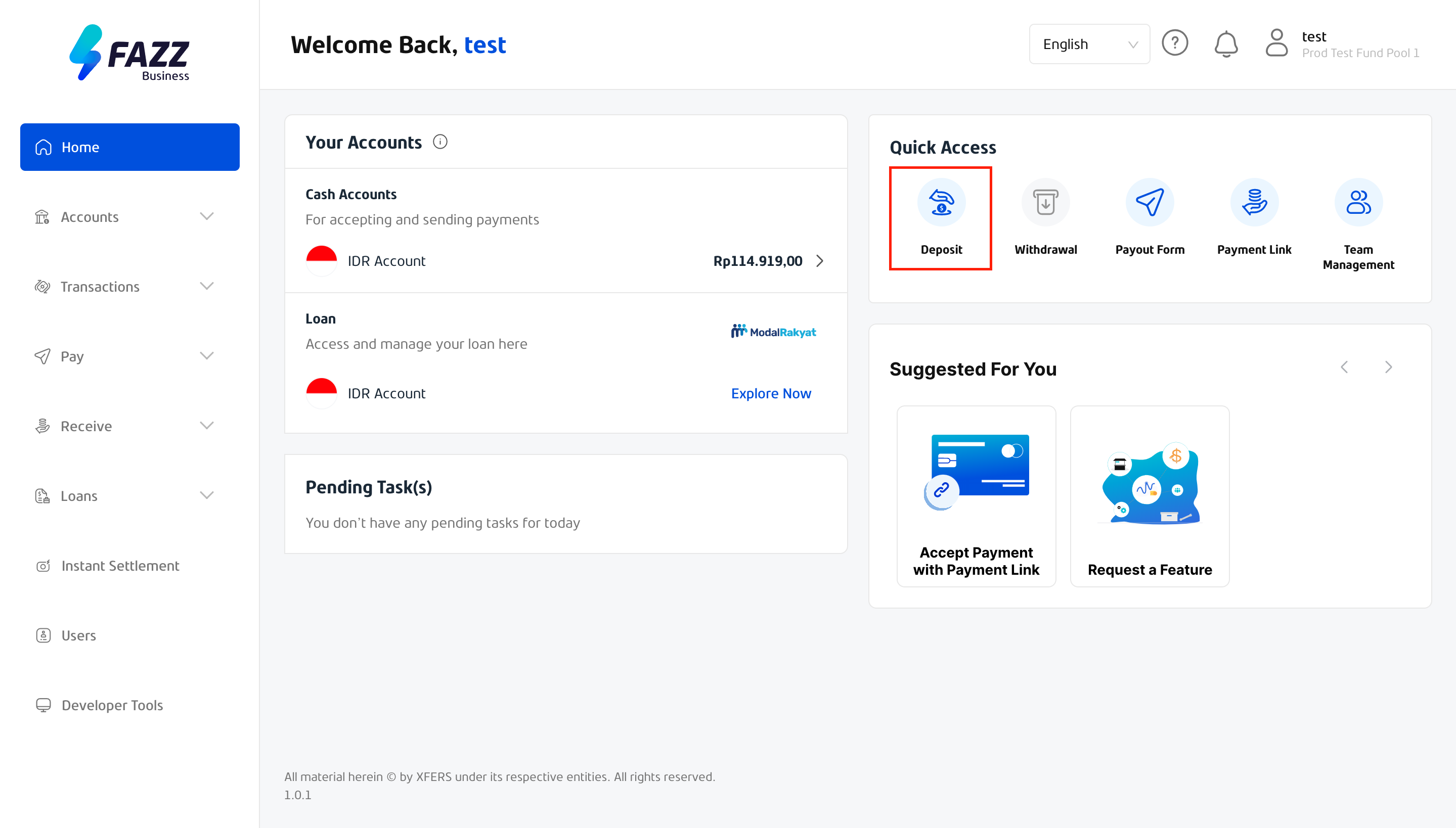Click the Loans sidebar label

click(x=78, y=496)
